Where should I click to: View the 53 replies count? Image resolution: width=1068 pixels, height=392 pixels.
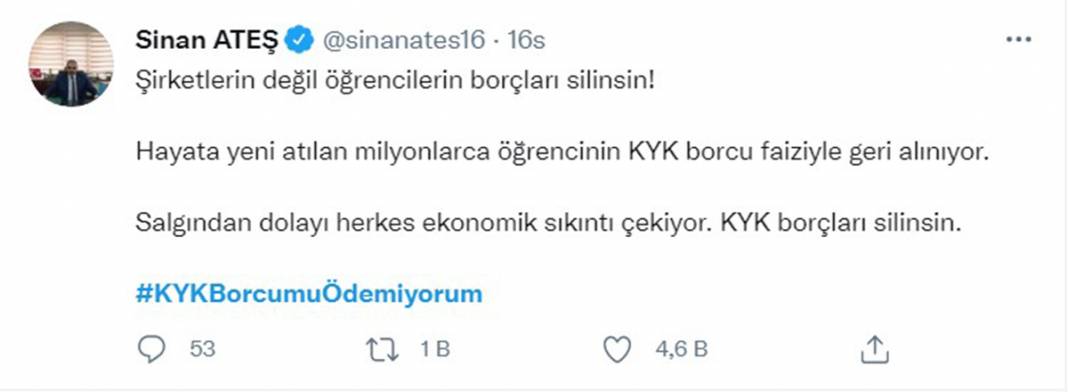[202, 350]
